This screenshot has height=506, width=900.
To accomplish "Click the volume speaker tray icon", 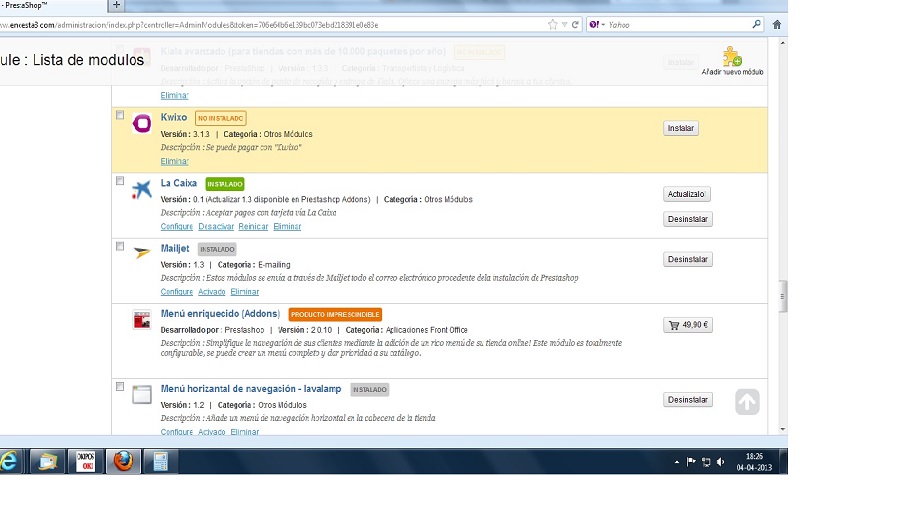I will point(721,462).
